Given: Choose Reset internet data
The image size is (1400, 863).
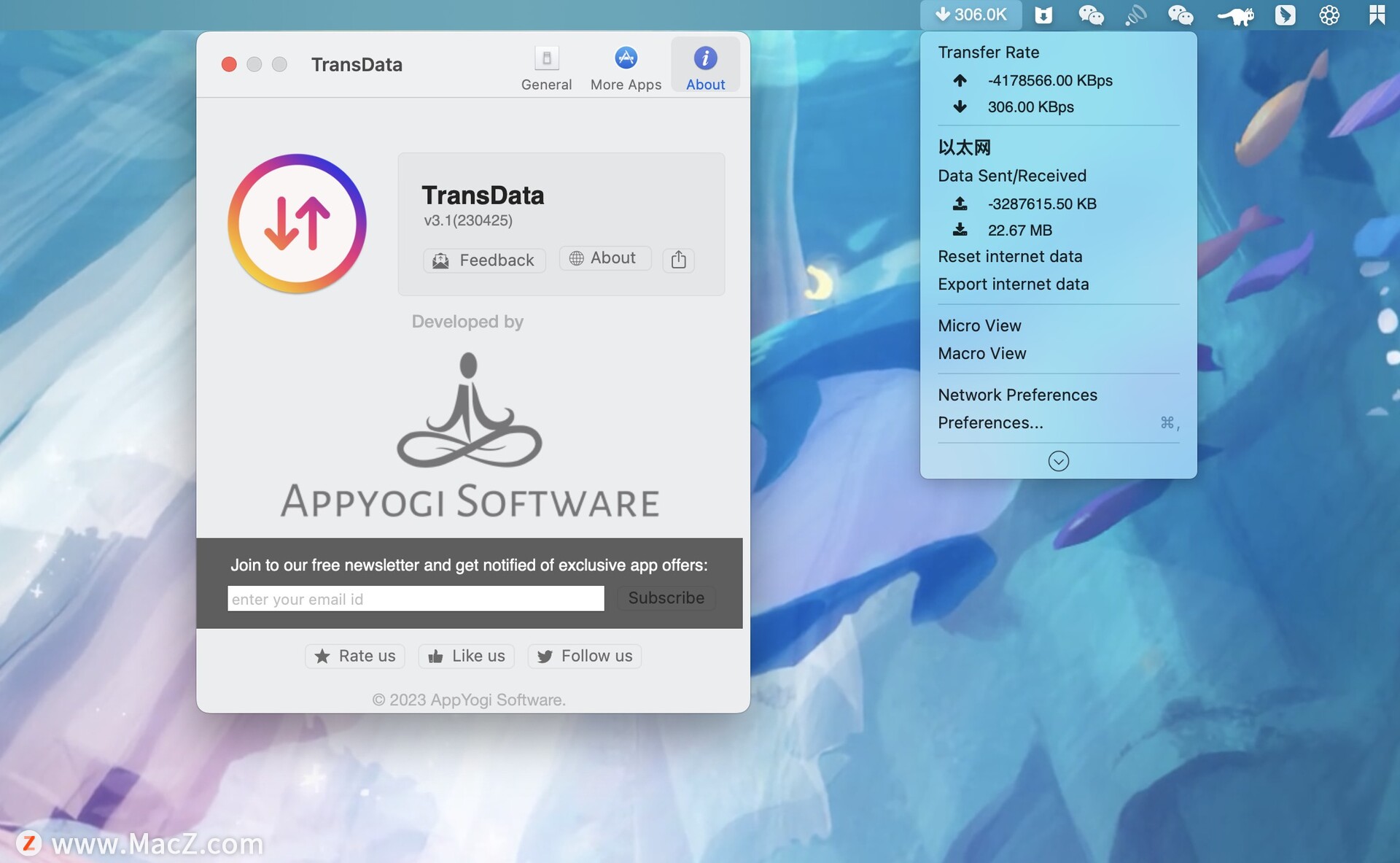Looking at the screenshot, I should point(1010,257).
